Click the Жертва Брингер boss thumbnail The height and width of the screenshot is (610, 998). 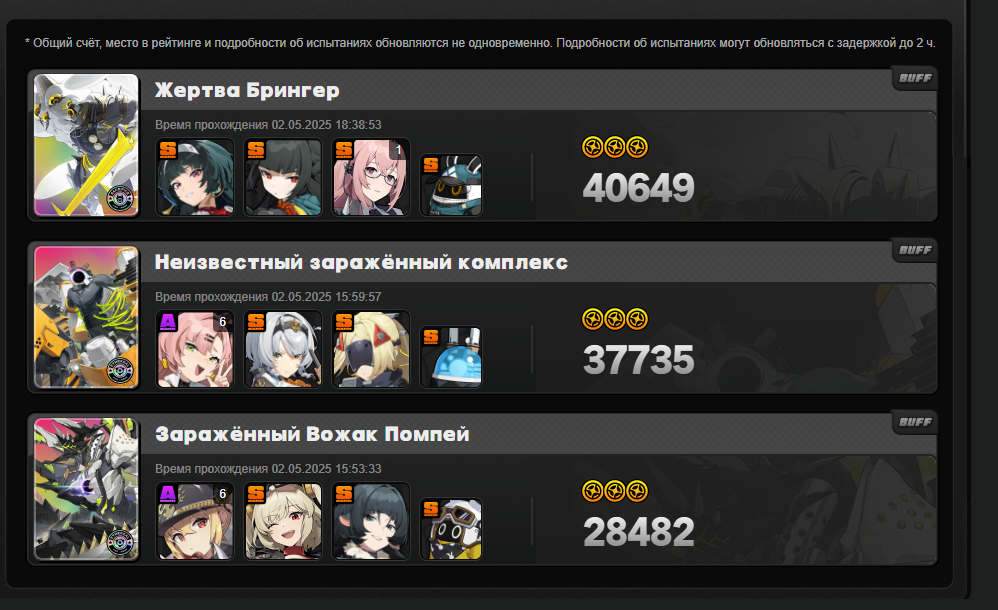(86, 145)
